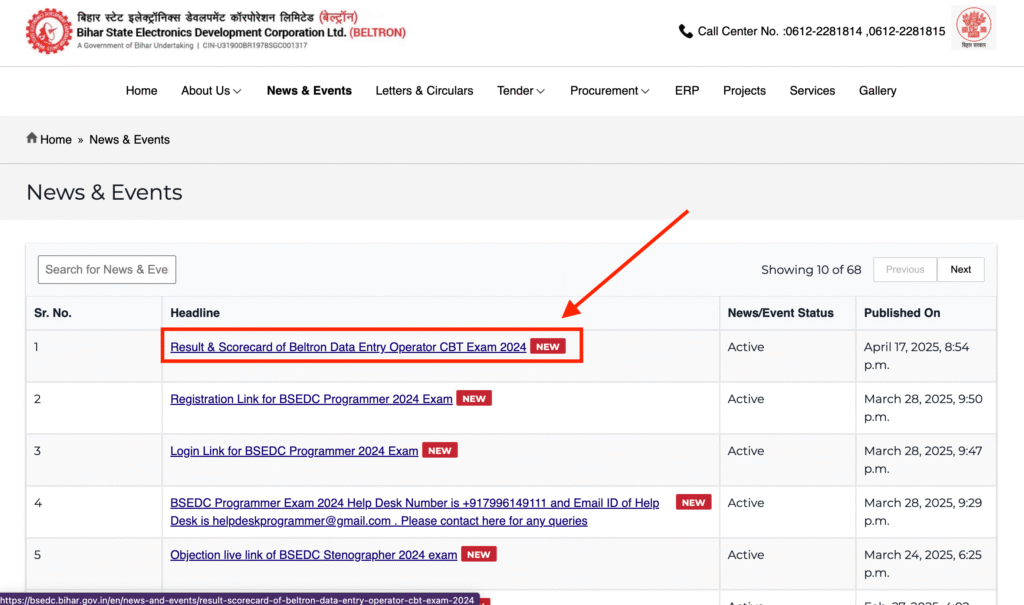Viewport: 1024px width, 605px height.
Task: Click News & Events breadcrumb text
Action: pyautogui.click(x=129, y=140)
